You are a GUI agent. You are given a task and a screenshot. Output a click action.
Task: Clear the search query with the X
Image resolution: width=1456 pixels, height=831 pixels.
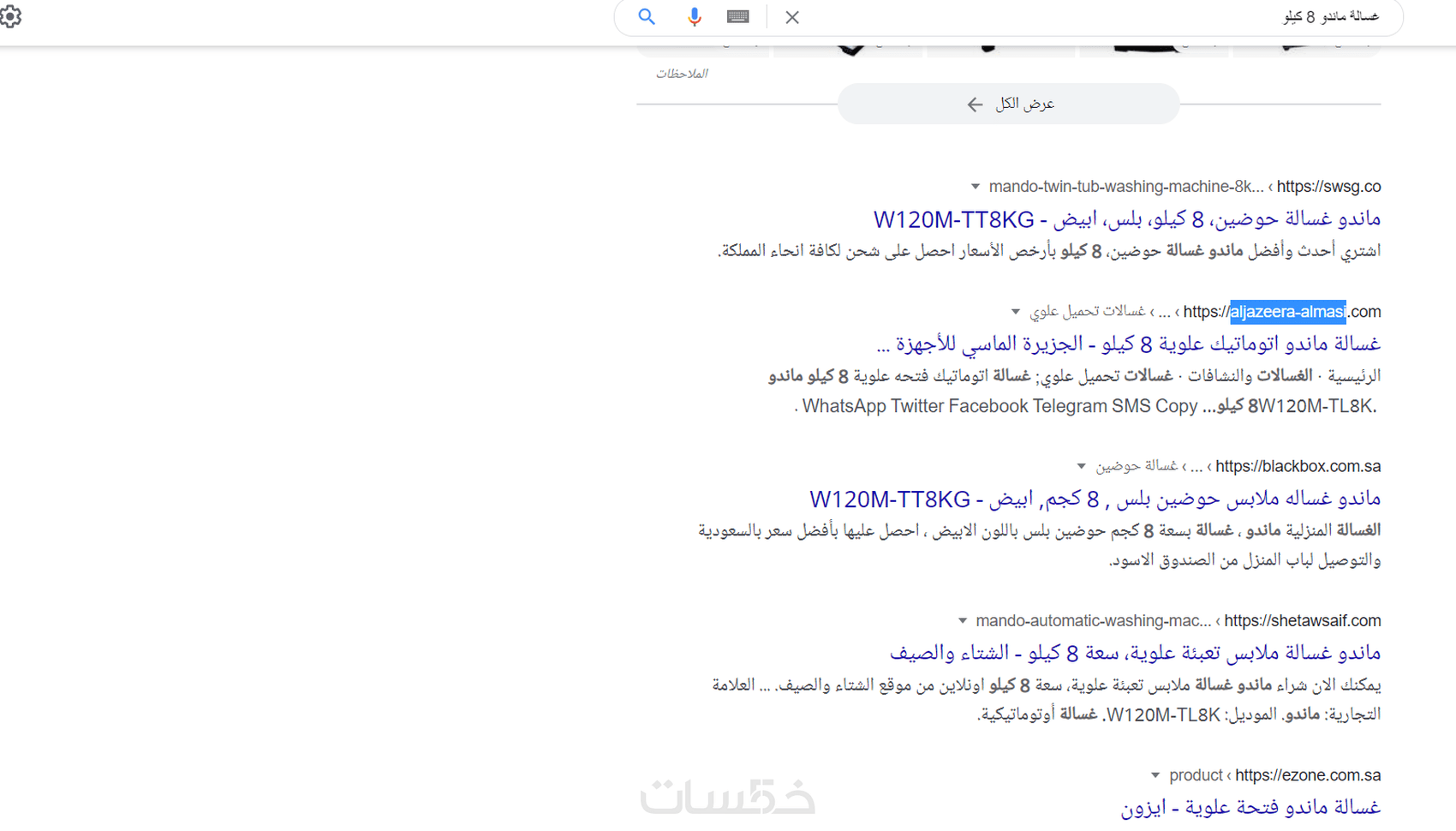pyautogui.click(x=792, y=17)
